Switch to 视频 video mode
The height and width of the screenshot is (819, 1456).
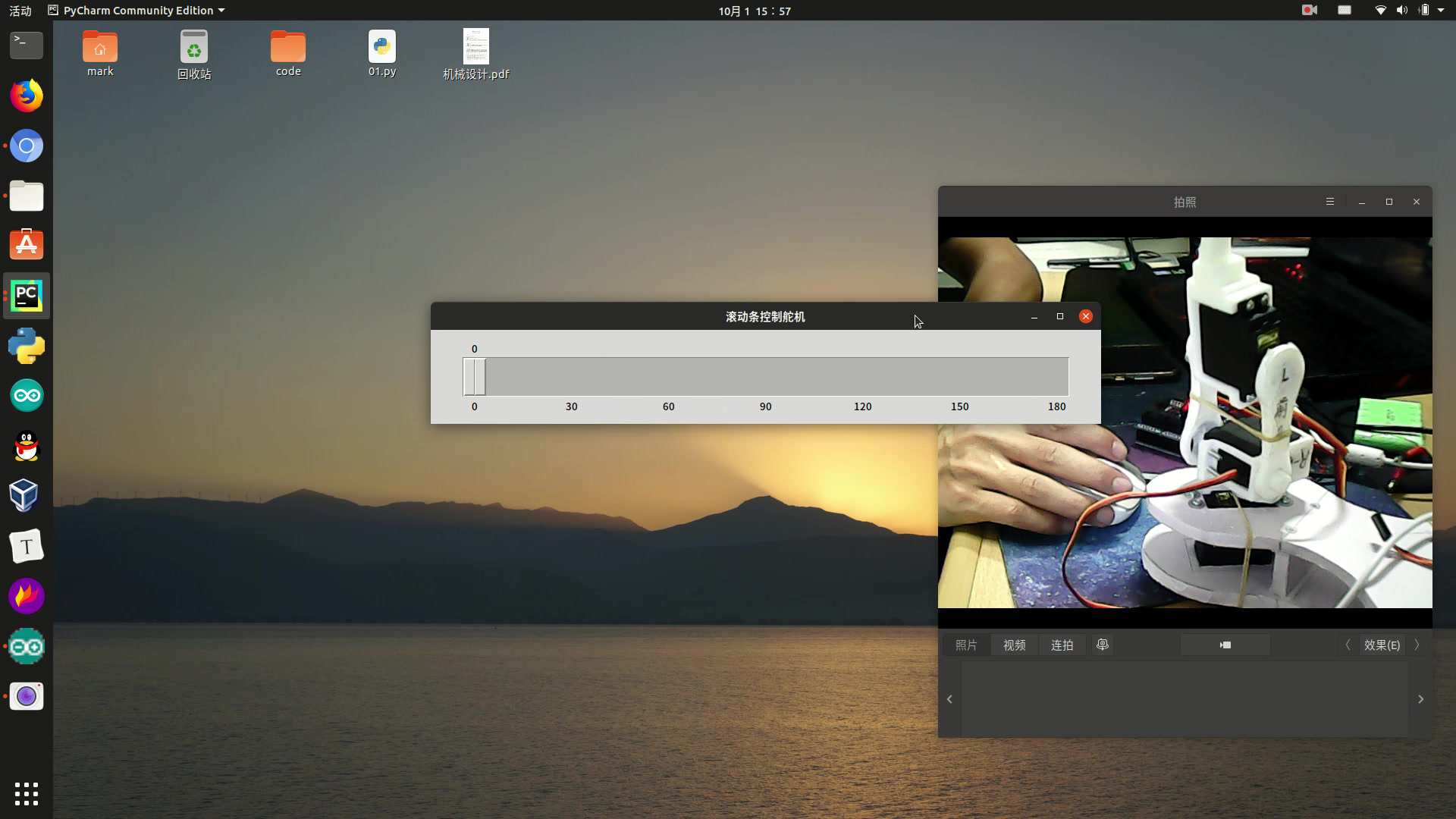pos(1015,645)
